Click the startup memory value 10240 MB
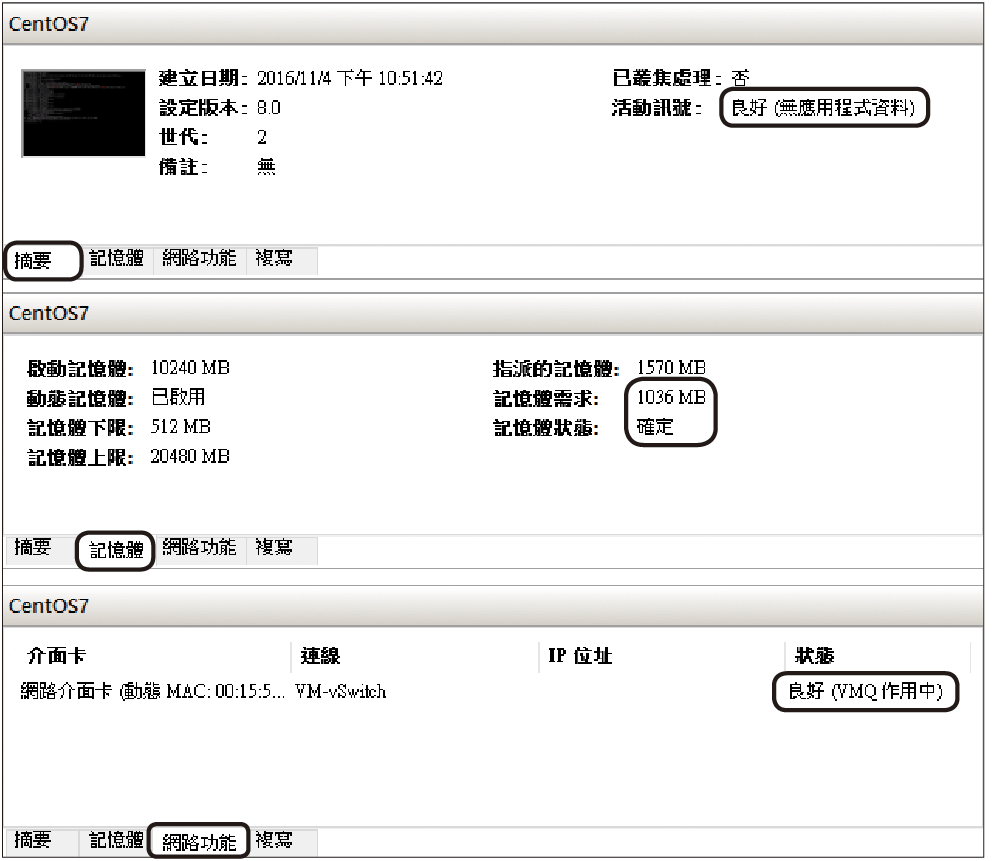The width and height of the screenshot is (994, 861). coord(190,368)
